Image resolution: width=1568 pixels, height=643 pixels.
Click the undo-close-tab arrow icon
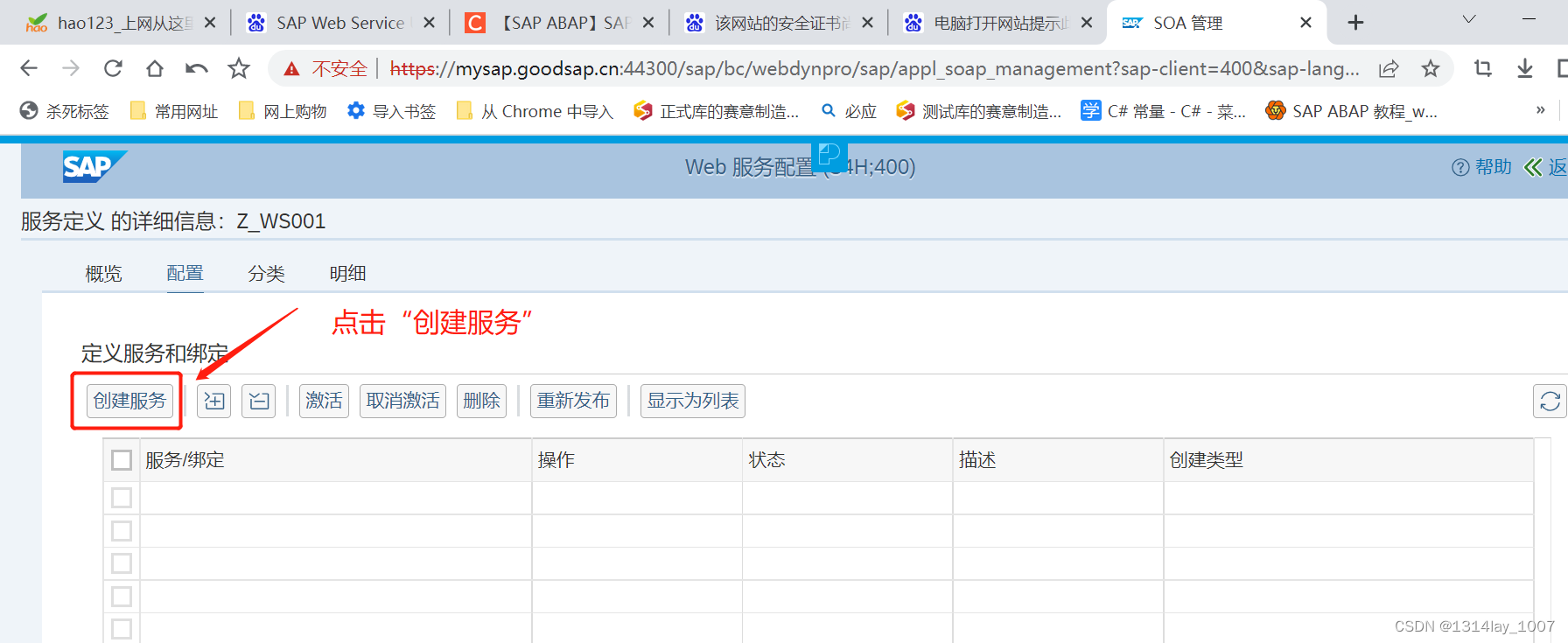197,68
